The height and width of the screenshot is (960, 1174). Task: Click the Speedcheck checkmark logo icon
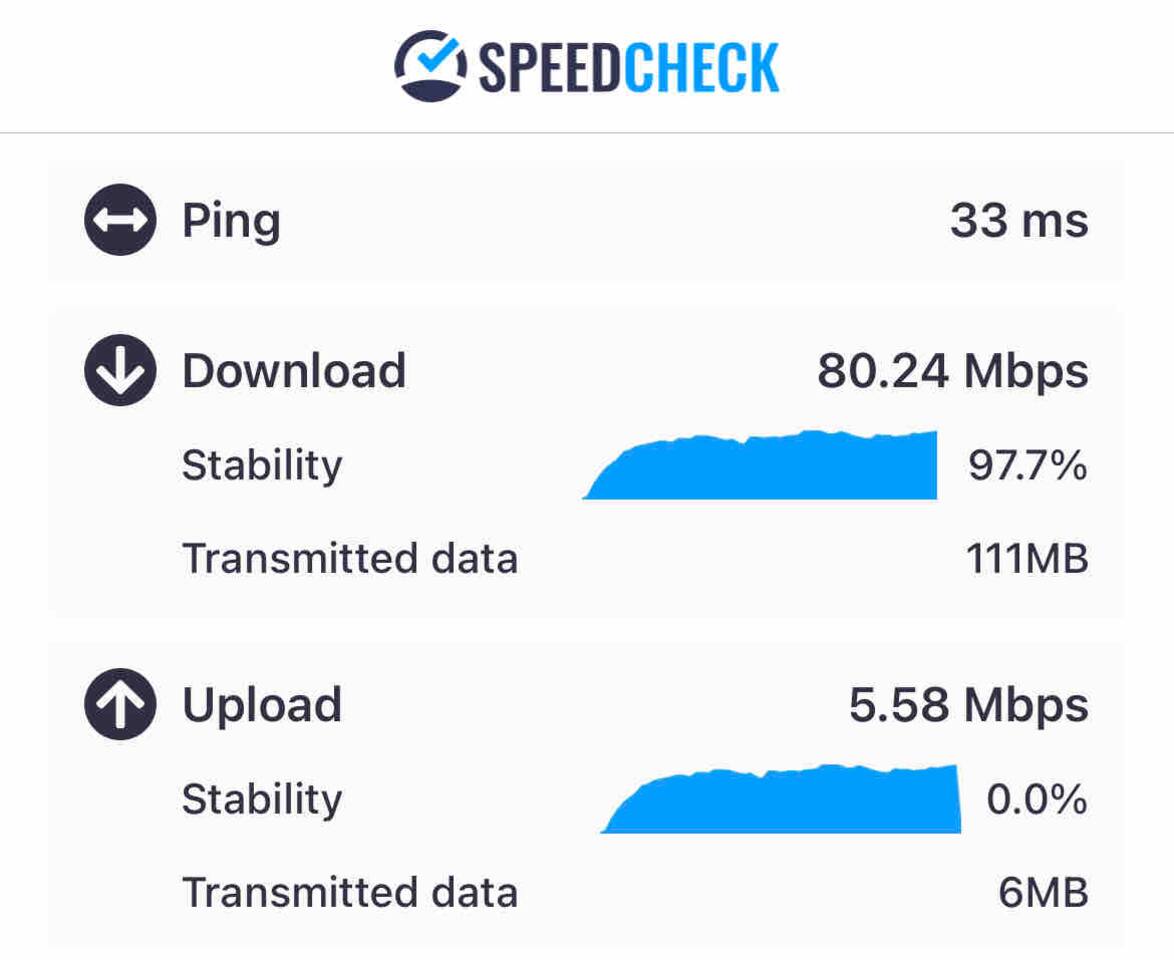coord(430,66)
